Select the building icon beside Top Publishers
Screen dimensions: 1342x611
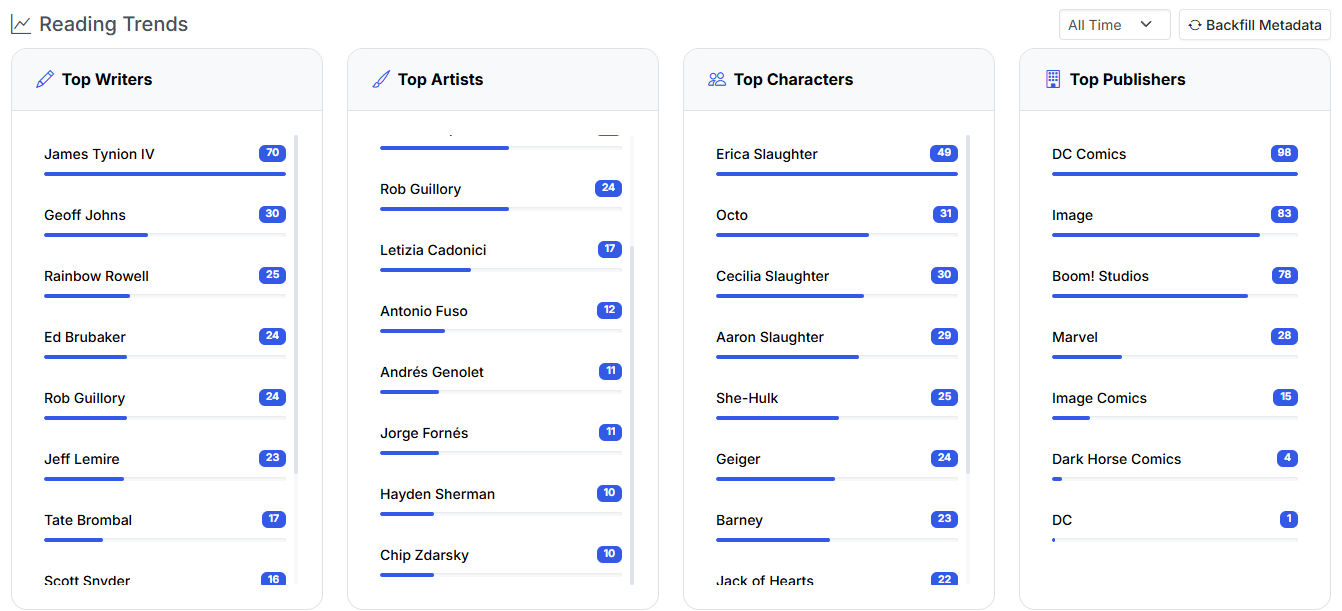click(1053, 79)
